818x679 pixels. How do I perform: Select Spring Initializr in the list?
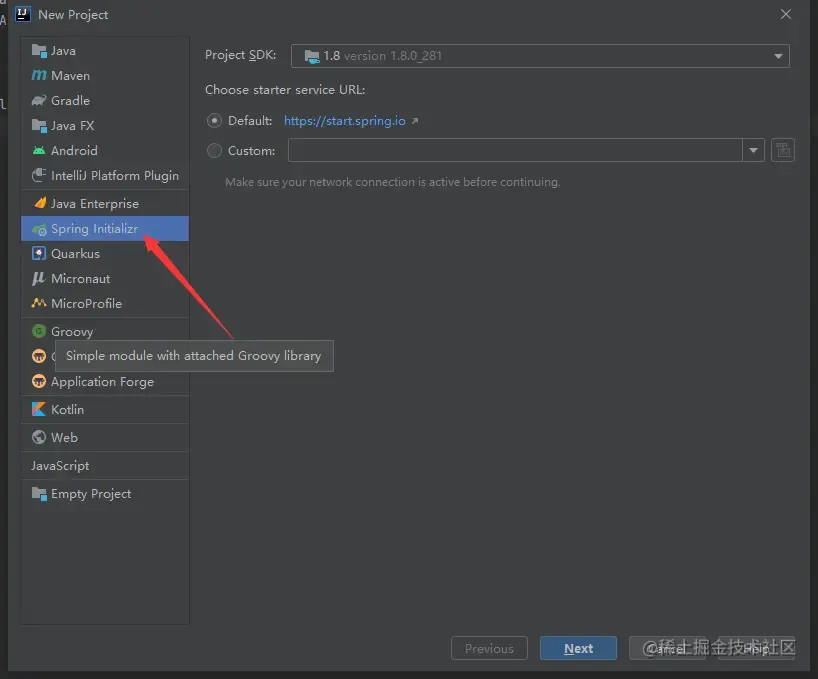click(x=104, y=228)
